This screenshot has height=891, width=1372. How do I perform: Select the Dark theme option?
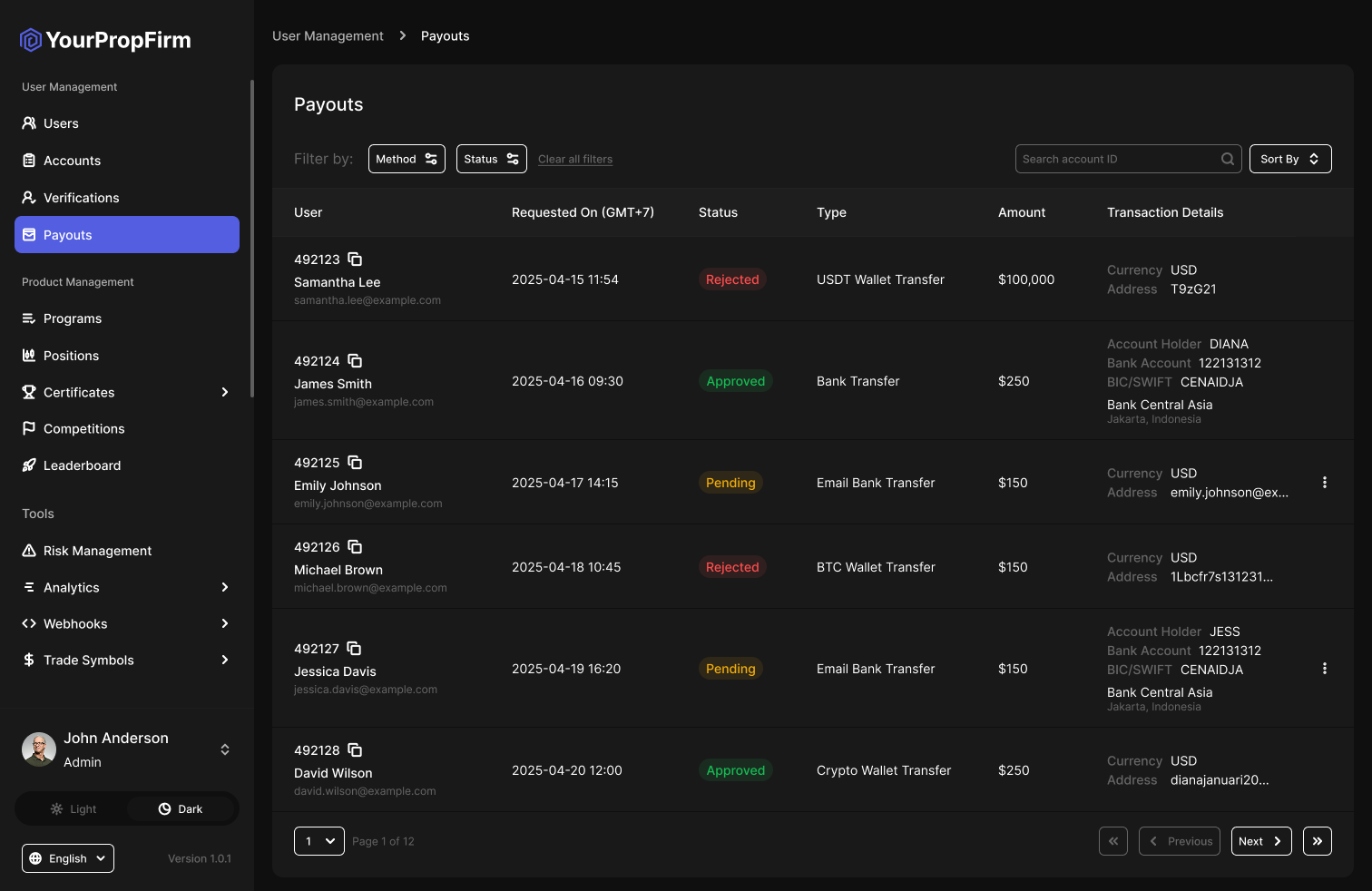tap(181, 808)
